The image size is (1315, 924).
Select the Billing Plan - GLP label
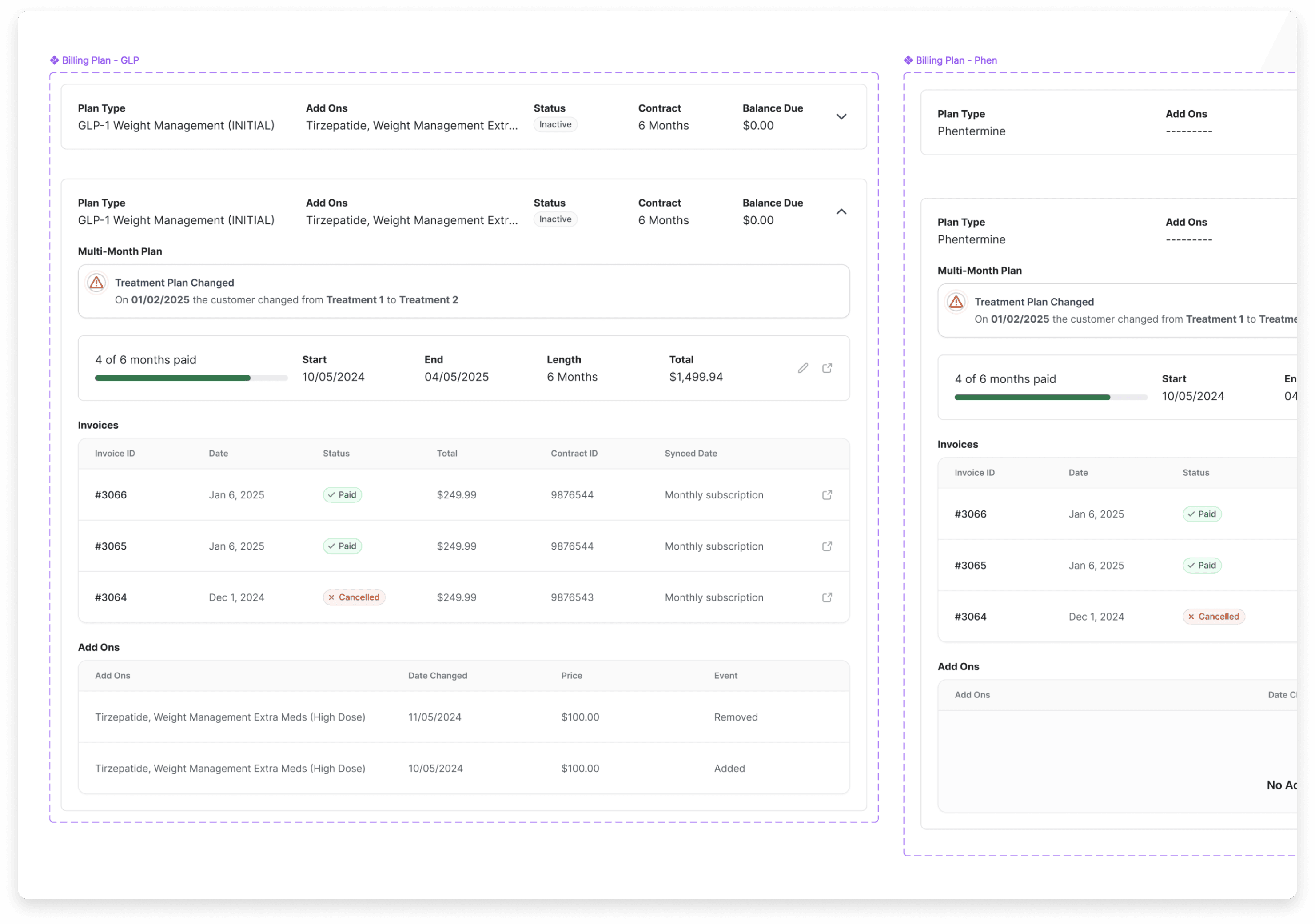click(101, 60)
